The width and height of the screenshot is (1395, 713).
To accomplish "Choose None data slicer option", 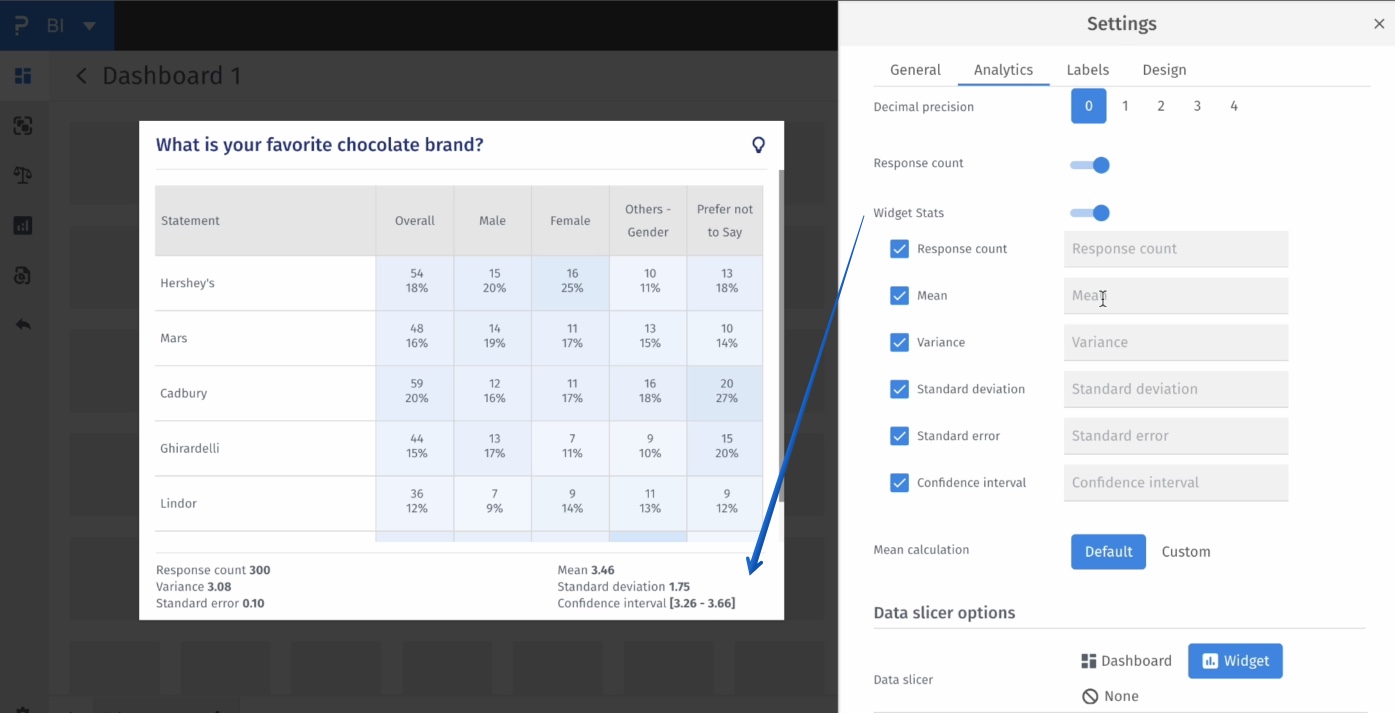I will click(x=1110, y=696).
